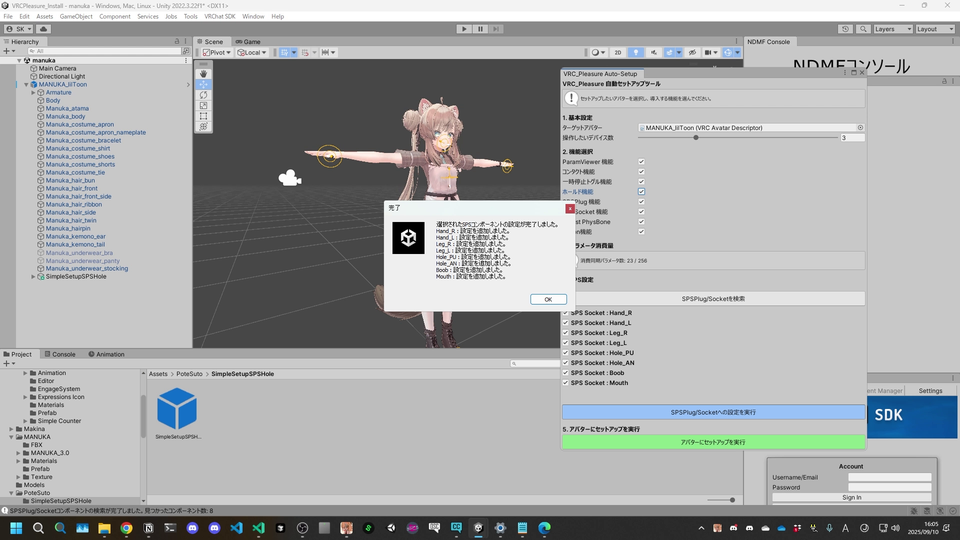Screen dimensions: 960x540
Task: Open the scene camera settings icon
Action: click(710, 53)
